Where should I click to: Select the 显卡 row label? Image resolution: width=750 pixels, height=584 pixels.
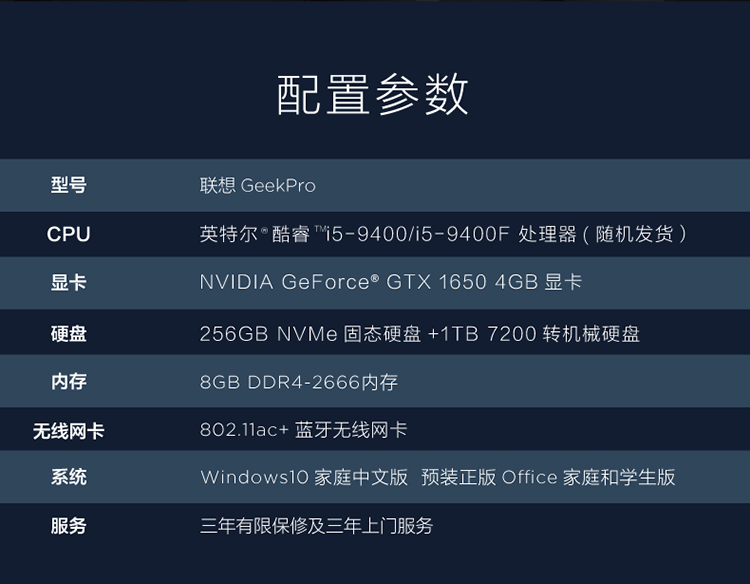point(68,283)
